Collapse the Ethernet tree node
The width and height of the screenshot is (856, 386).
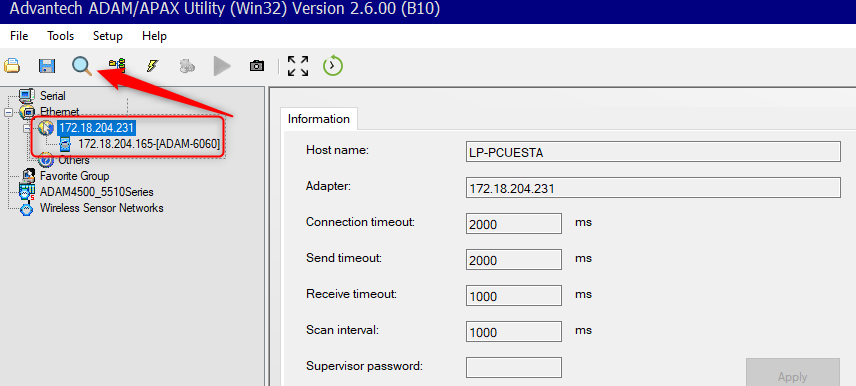point(8,112)
